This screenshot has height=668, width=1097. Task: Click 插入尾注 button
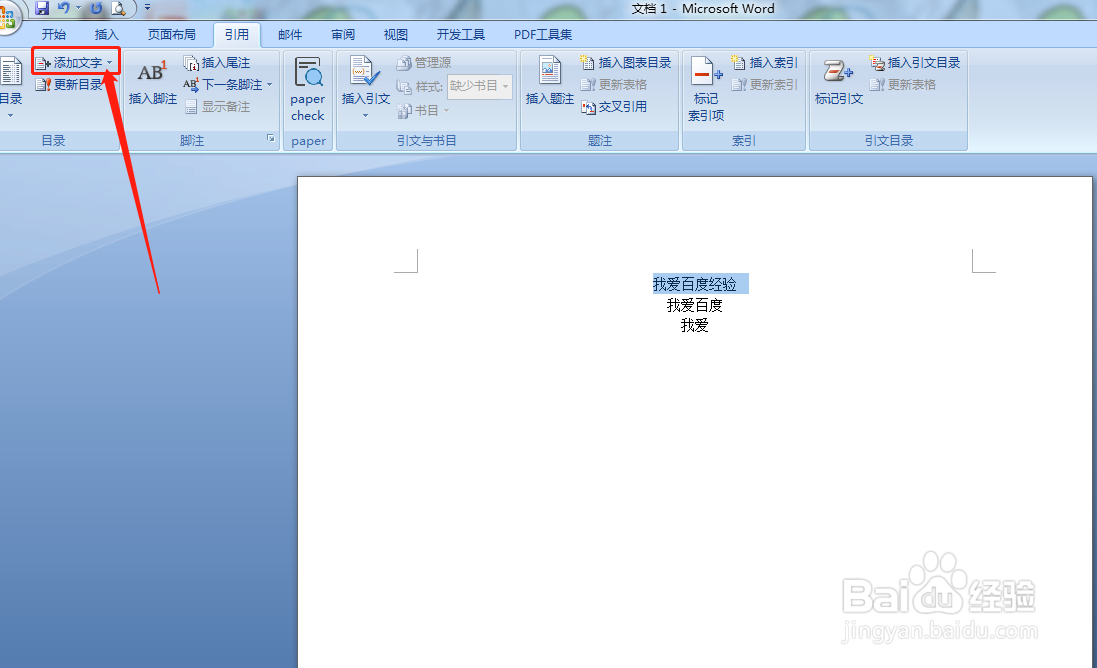coord(216,63)
